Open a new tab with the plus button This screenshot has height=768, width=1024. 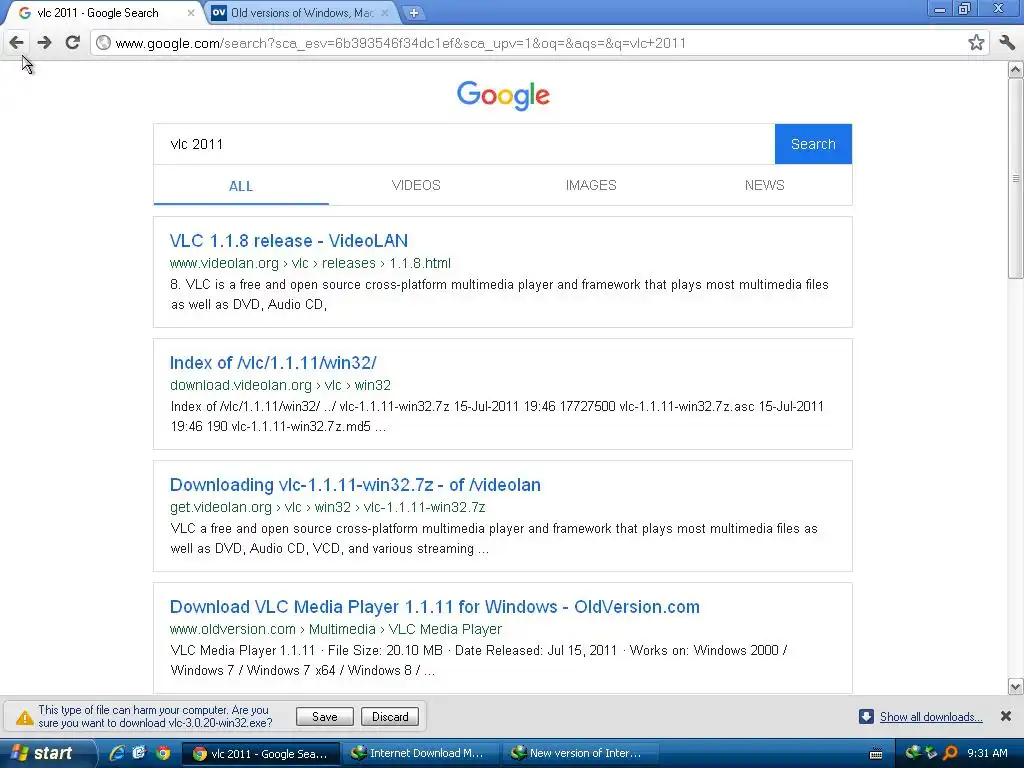413,12
